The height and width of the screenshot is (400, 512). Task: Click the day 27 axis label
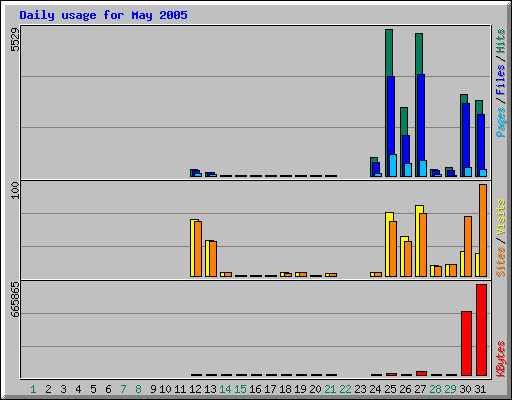pyautogui.click(x=420, y=389)
